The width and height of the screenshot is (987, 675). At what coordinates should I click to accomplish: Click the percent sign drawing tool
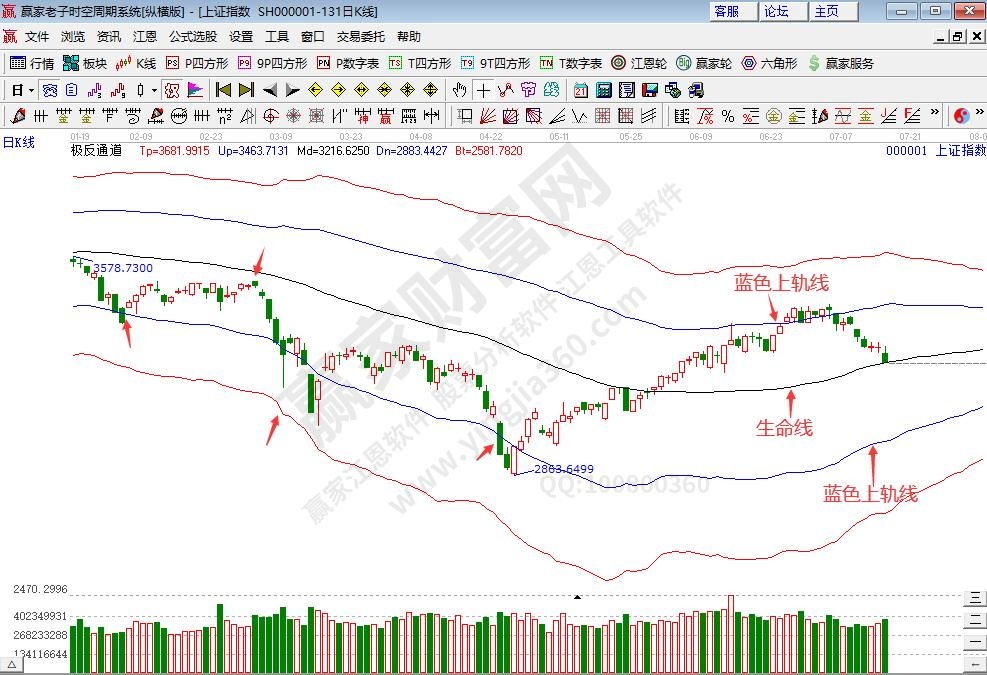pyautogui.click(x=728, y=116)
